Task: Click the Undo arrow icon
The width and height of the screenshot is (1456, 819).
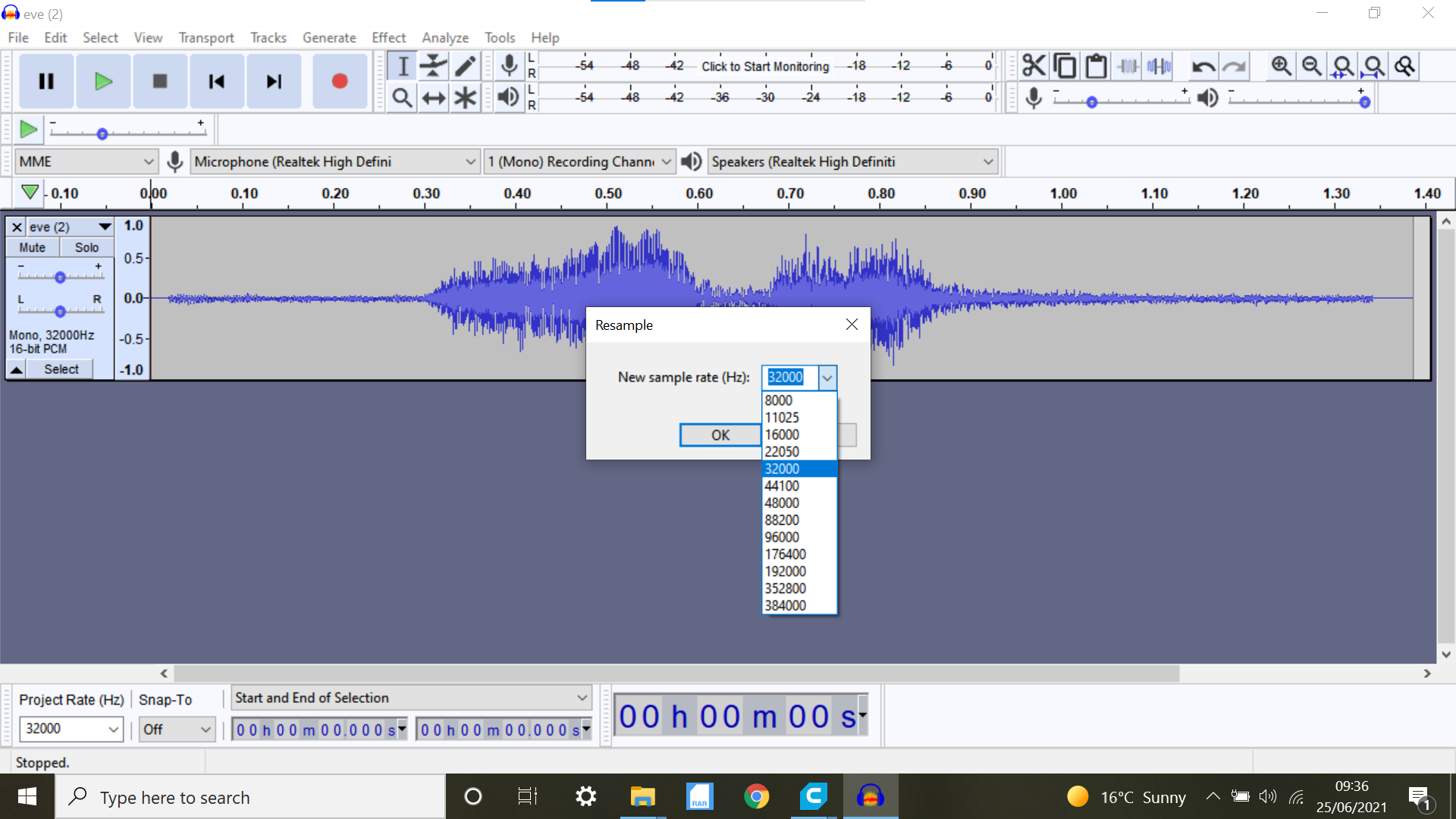Action: (1203, 66)
